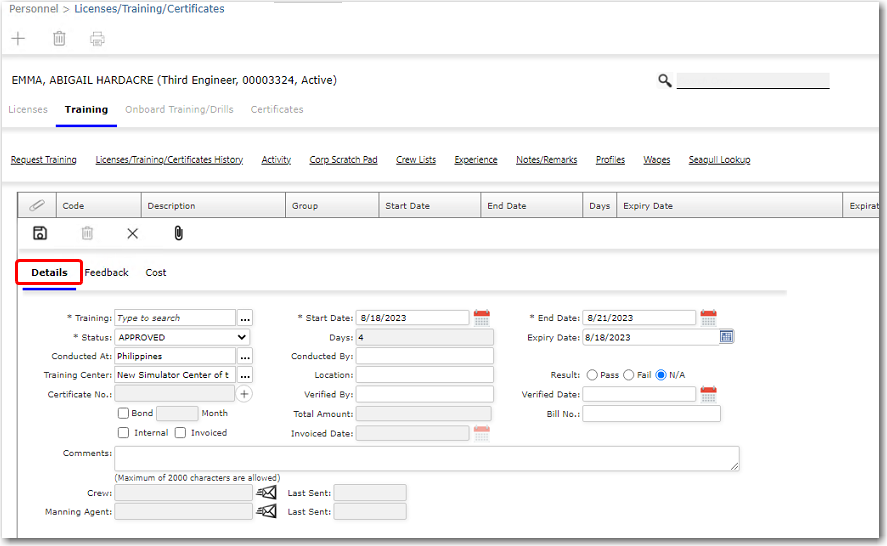Click the Certificate No. plus circle icon
Image resolution: width=887 pixels, height=546 pixels.
(244, 394)
